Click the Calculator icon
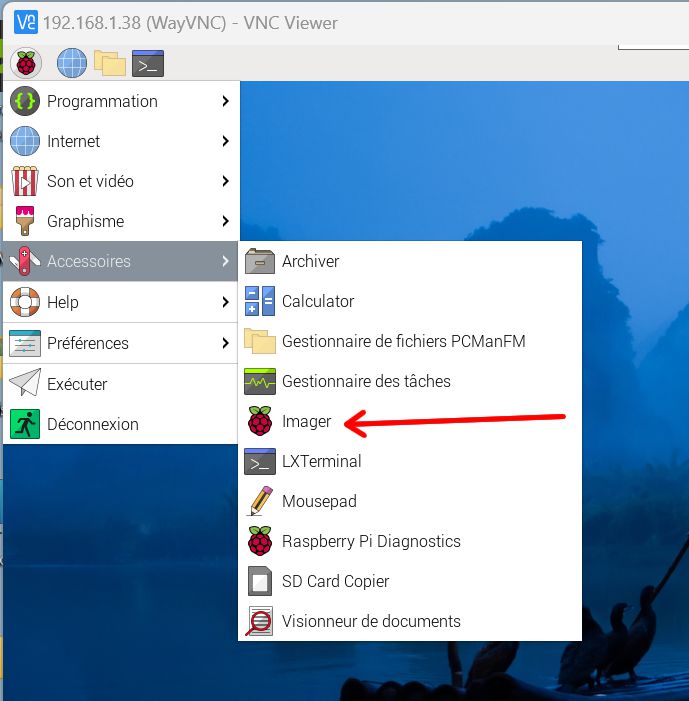689x701 pixels. (x=260, y=301)
